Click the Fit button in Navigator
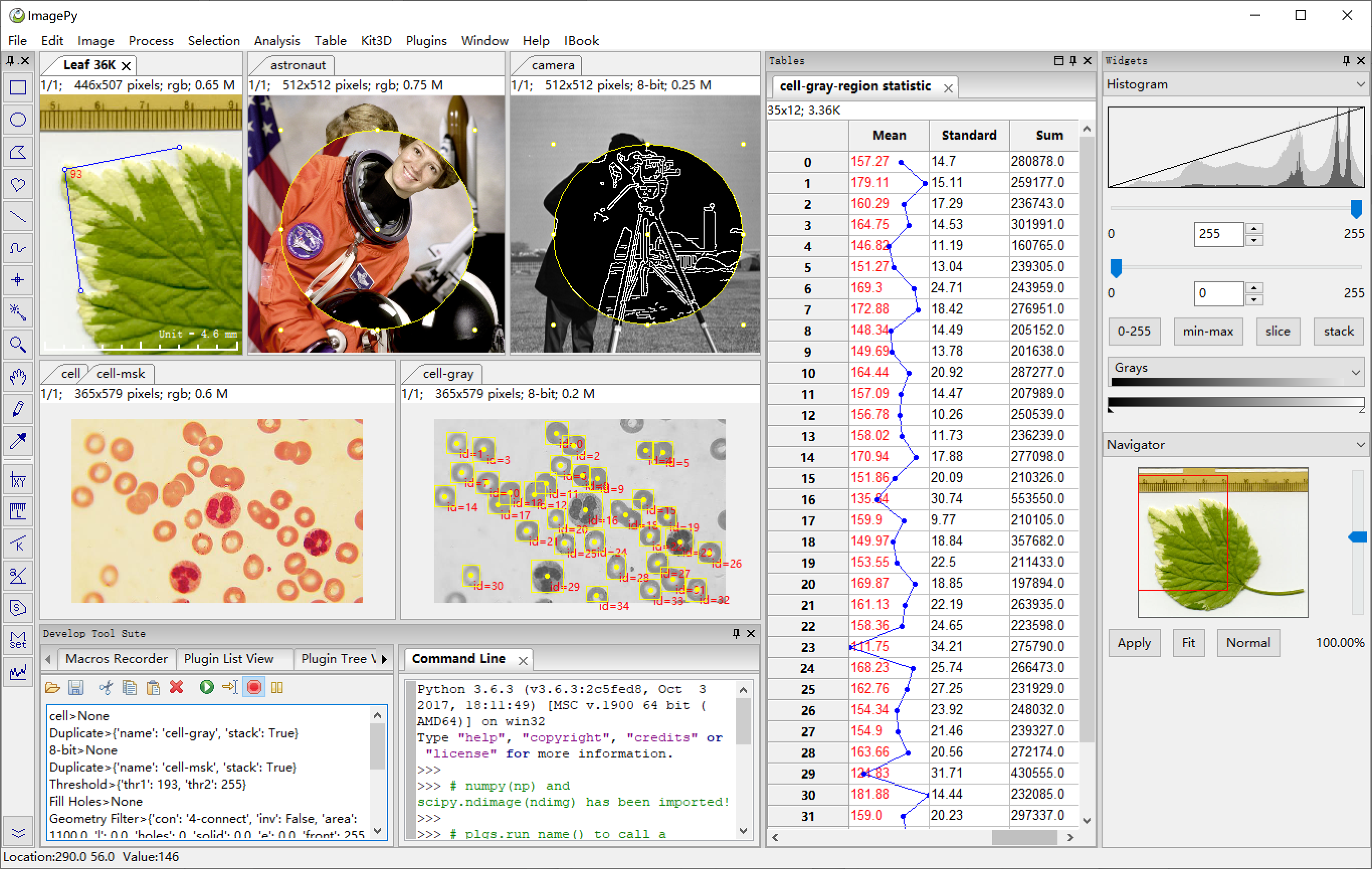The width and height of the screenshot is (1372, 869). tap(1189, 643)
